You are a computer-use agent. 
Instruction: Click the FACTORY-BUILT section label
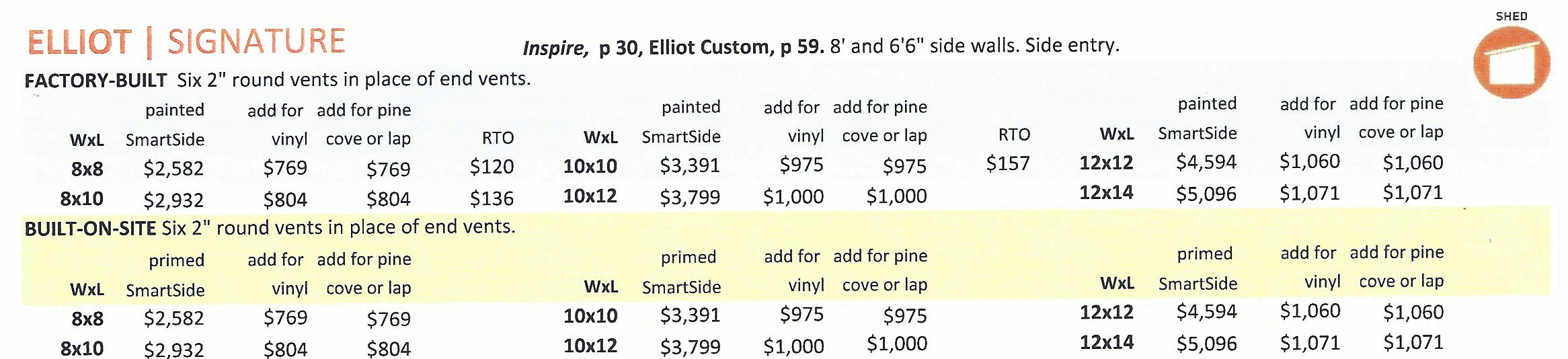(x=95, y=81)
